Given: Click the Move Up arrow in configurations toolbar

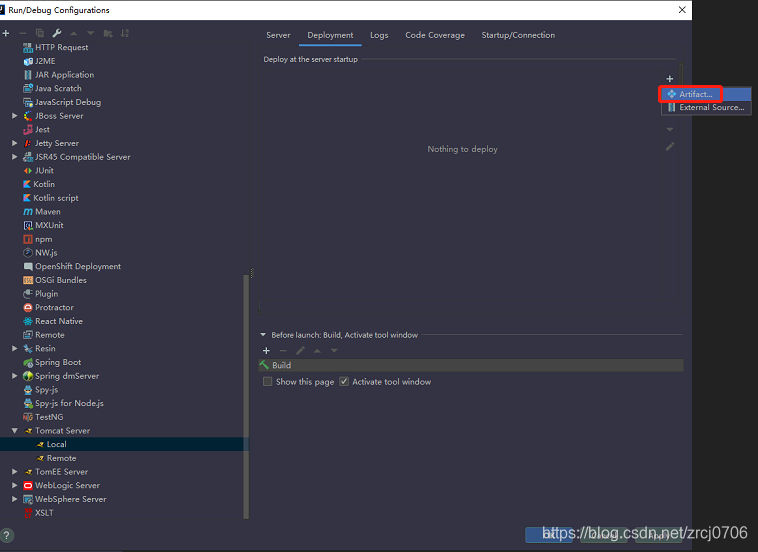Looking at the screenshot, I should [73, 33].
